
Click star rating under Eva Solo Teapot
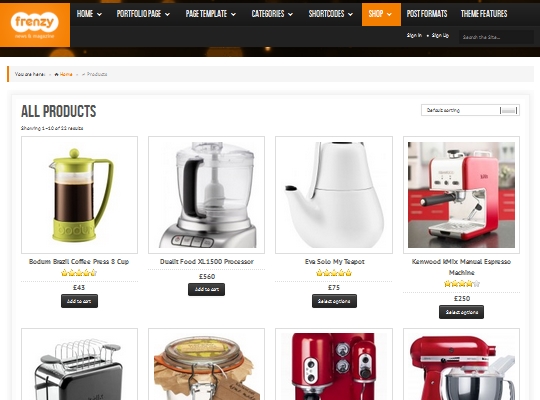334,273
